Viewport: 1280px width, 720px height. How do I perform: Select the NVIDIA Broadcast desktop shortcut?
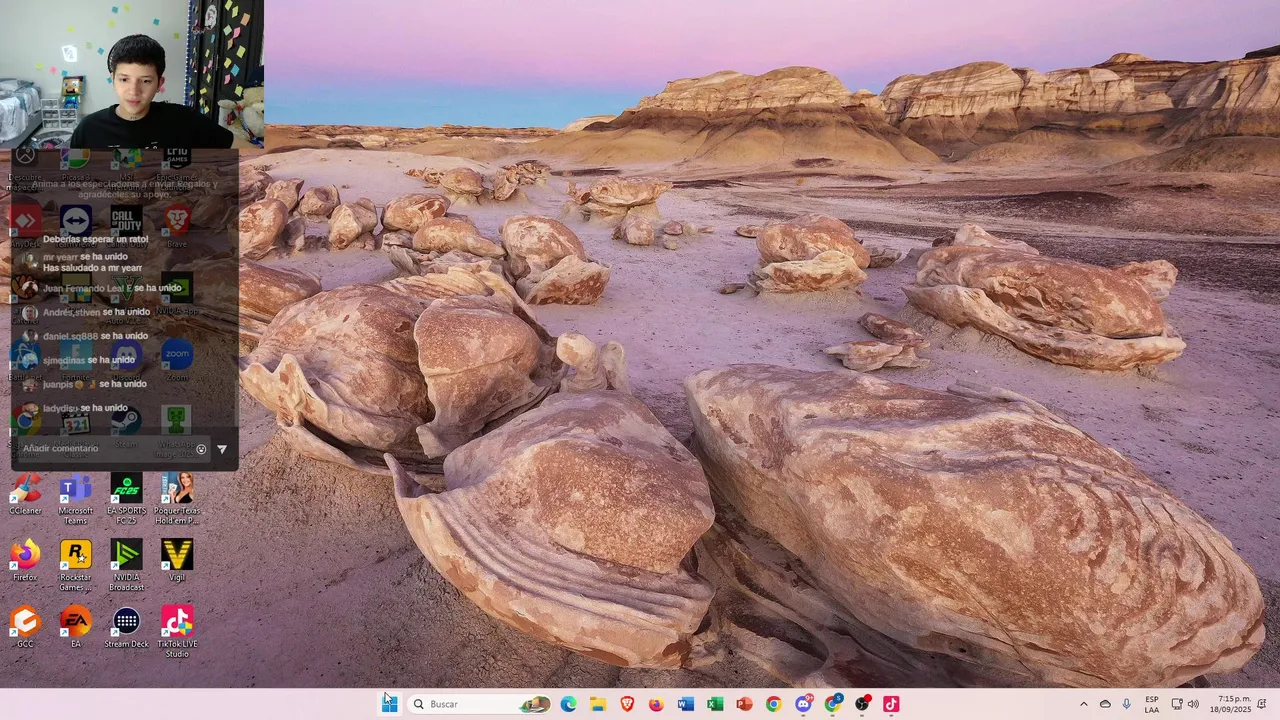(x=126, y=565)
